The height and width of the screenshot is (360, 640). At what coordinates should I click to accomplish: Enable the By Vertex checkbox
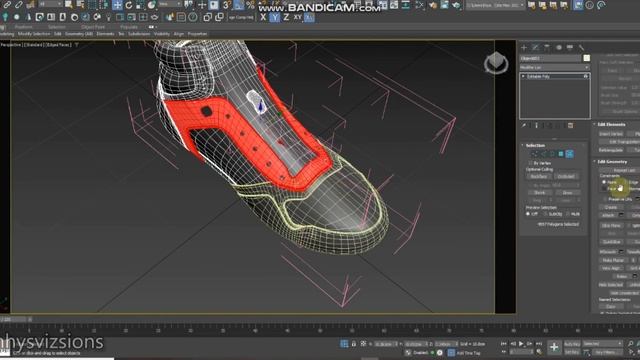tap(531, 163)
